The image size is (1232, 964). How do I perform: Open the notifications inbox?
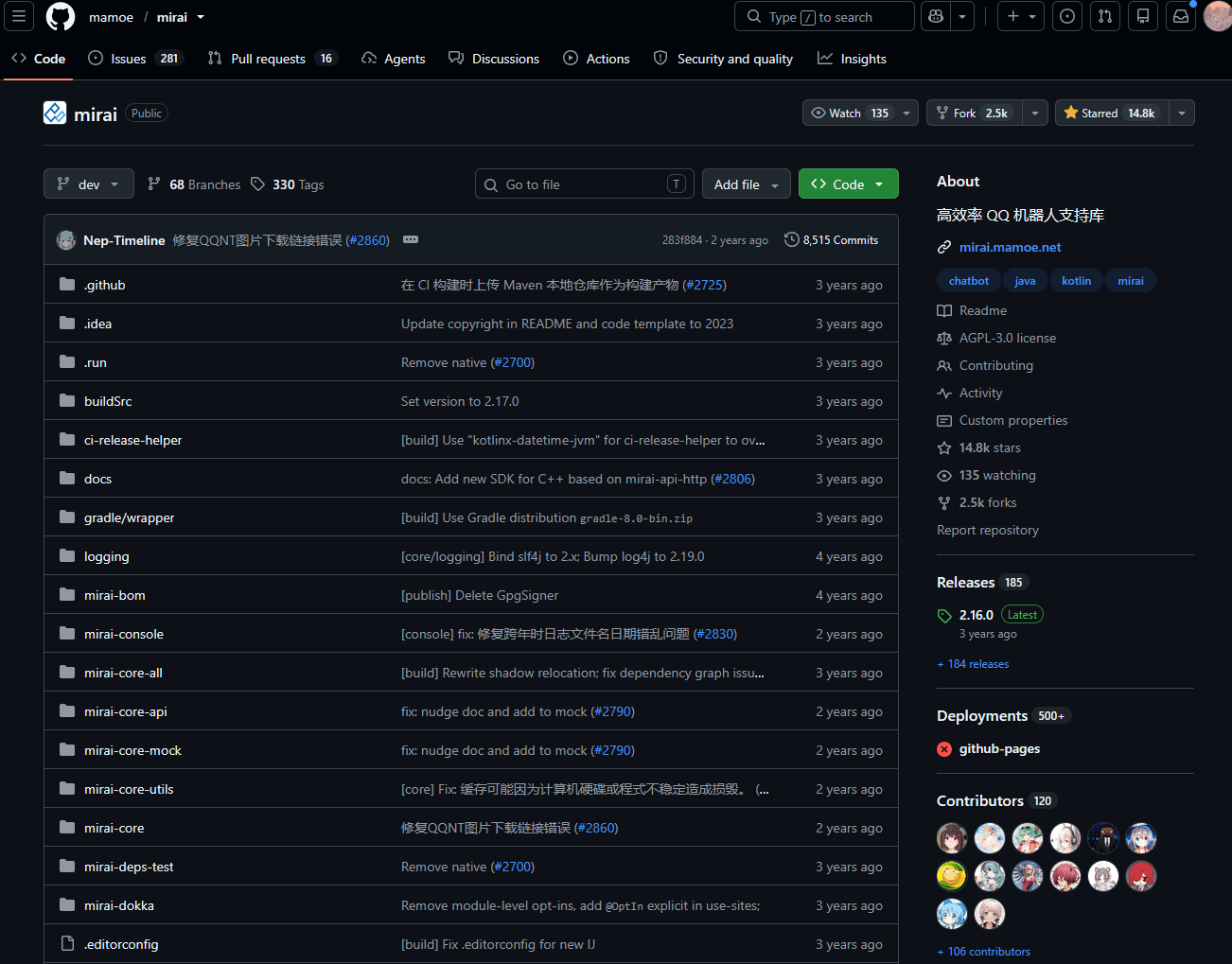click(x=1181, y=16)
